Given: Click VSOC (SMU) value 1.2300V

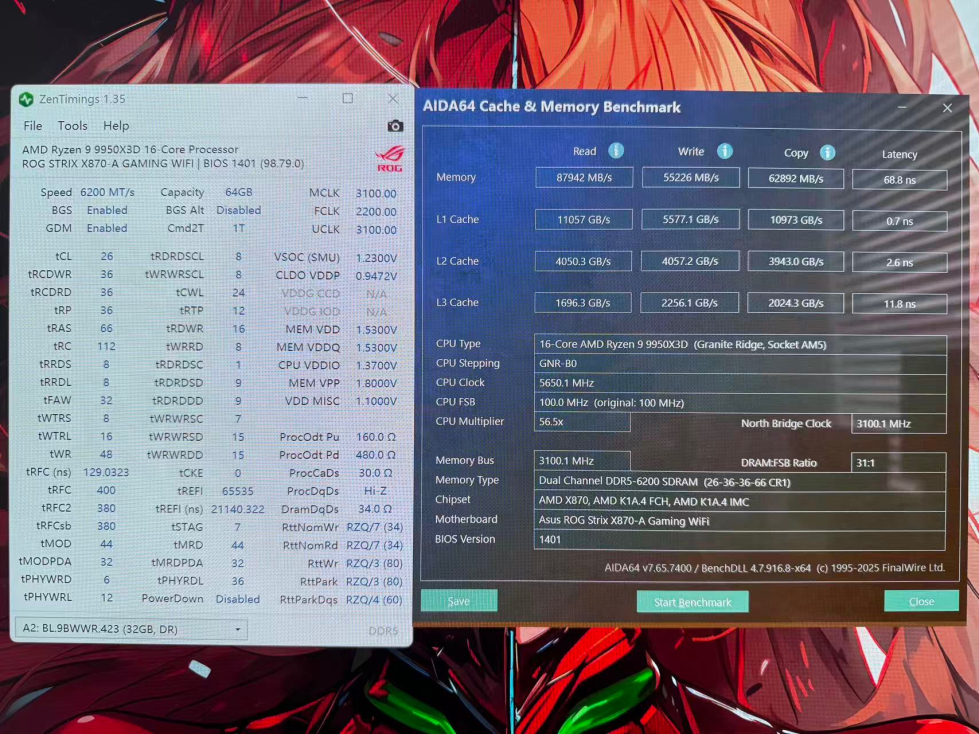Looking at the screenshot, I should pyautogui.click(x=376, y=258).
